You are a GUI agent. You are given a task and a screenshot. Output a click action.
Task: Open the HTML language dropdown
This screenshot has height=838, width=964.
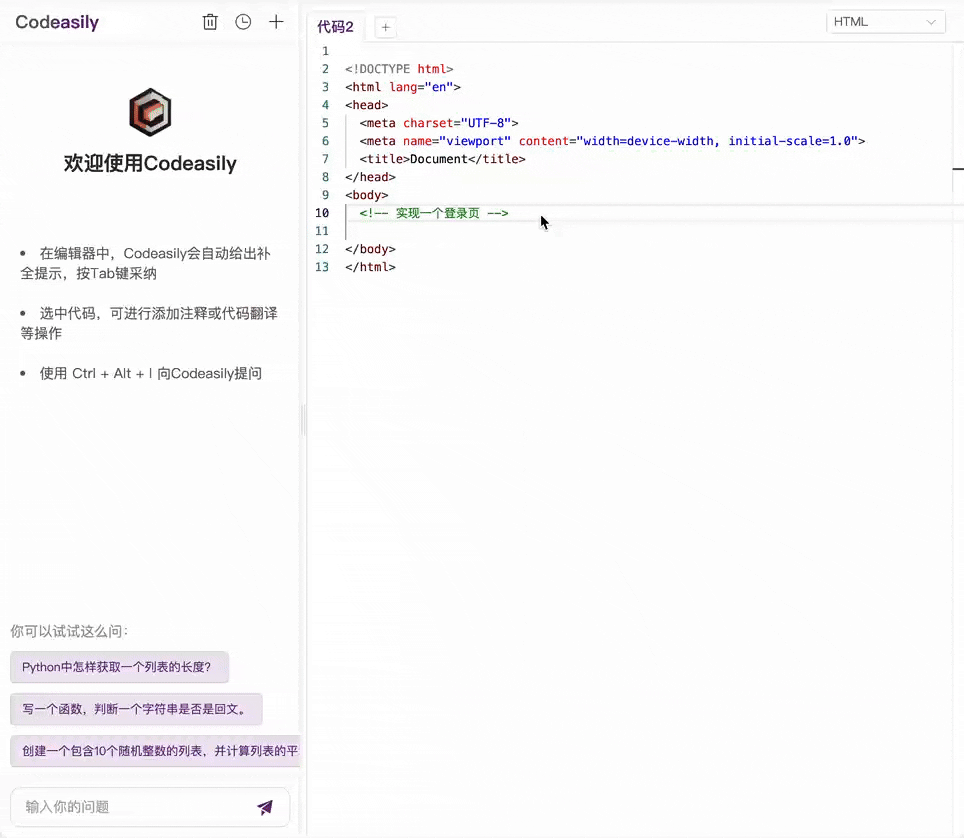tap(886, 21)
